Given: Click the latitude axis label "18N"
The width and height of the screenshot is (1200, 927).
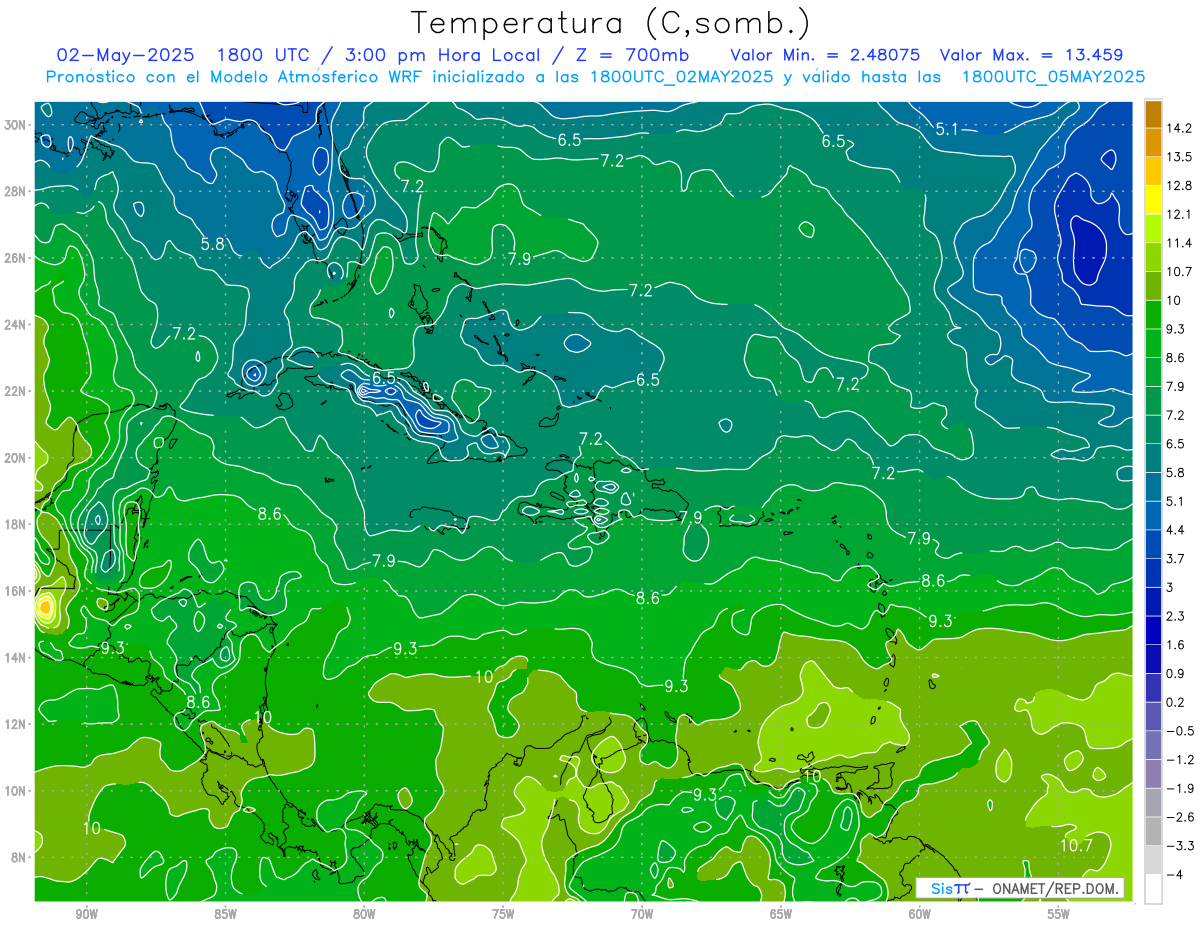Looking at the screenshot, I should coord(16,524).
